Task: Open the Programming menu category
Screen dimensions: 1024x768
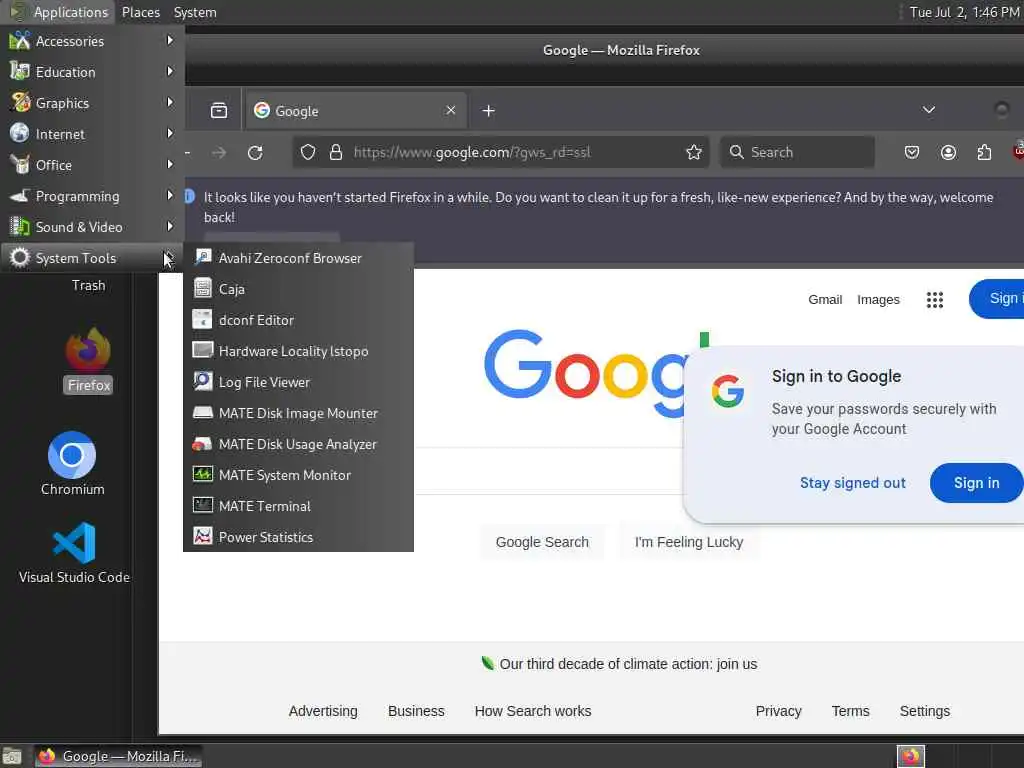Action: tap(91, 196)
